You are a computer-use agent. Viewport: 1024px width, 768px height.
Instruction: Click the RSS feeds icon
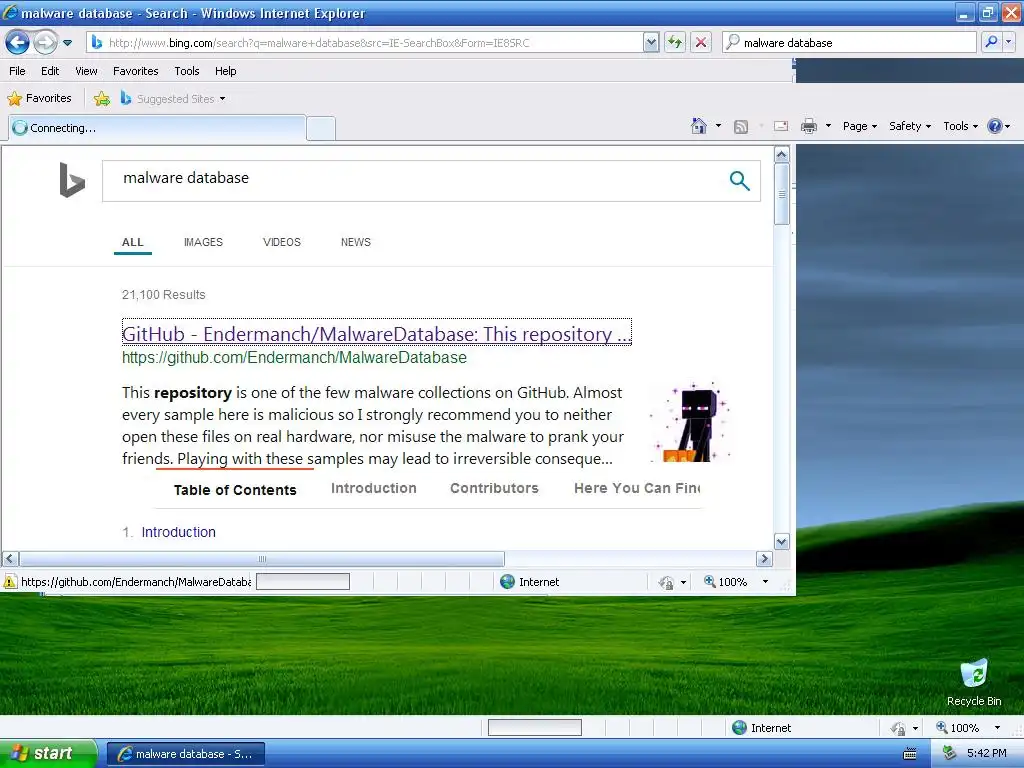741,127
